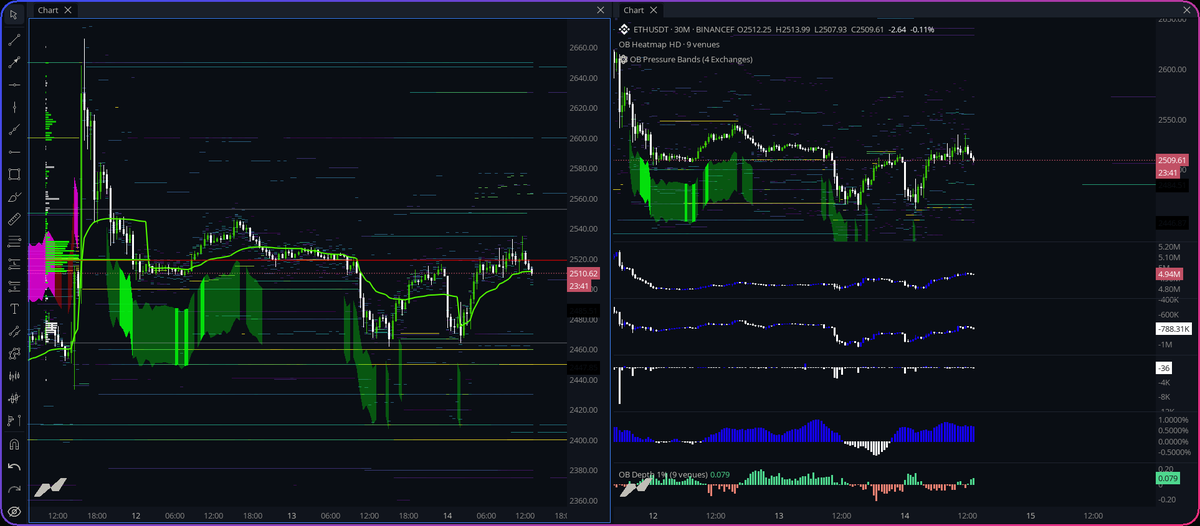Toggle the magnet snap tool
This screenshot has height=526, width=1200.
point(14,445)
